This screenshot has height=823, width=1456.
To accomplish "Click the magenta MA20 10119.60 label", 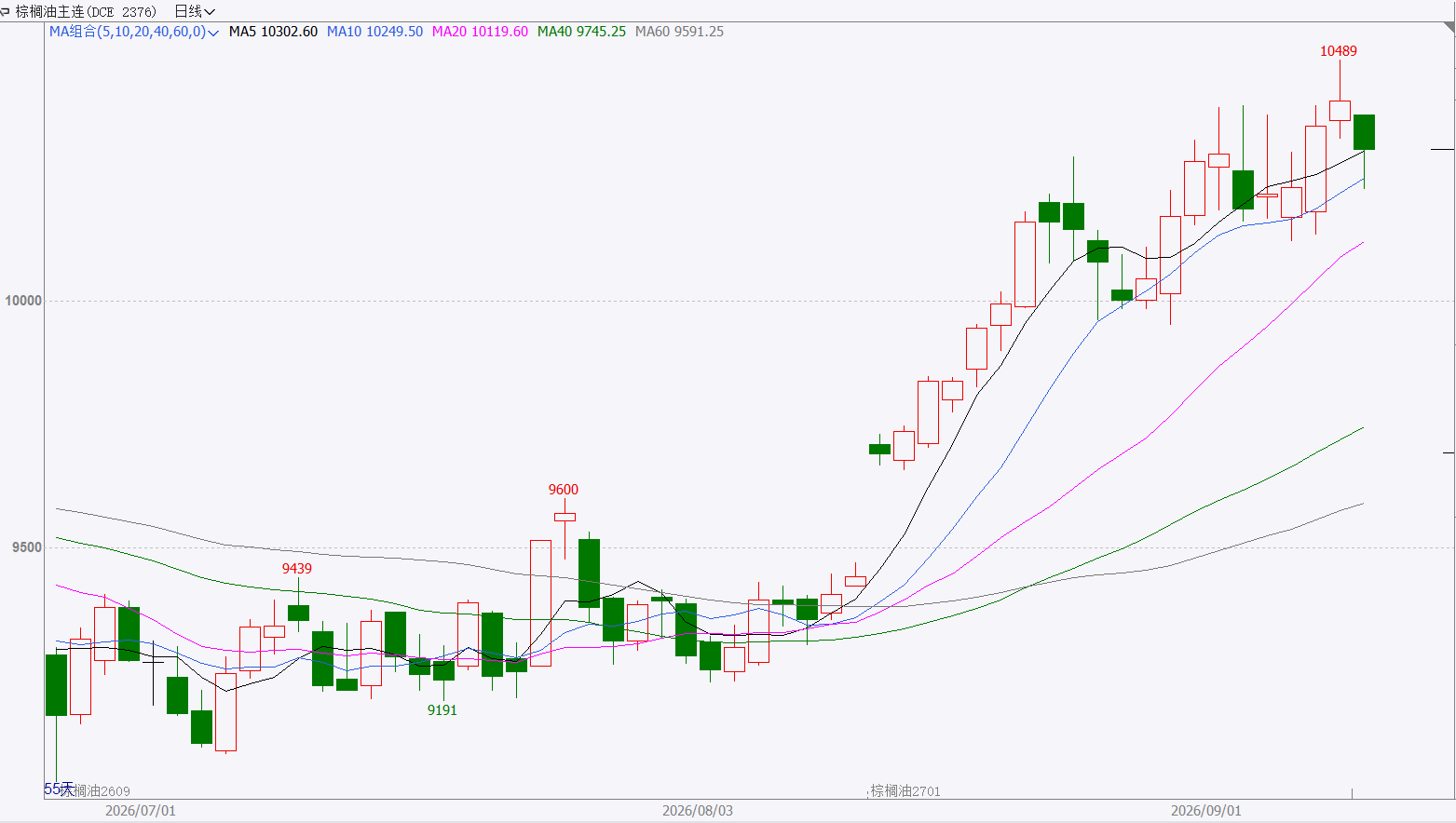I will pos(480,32).
